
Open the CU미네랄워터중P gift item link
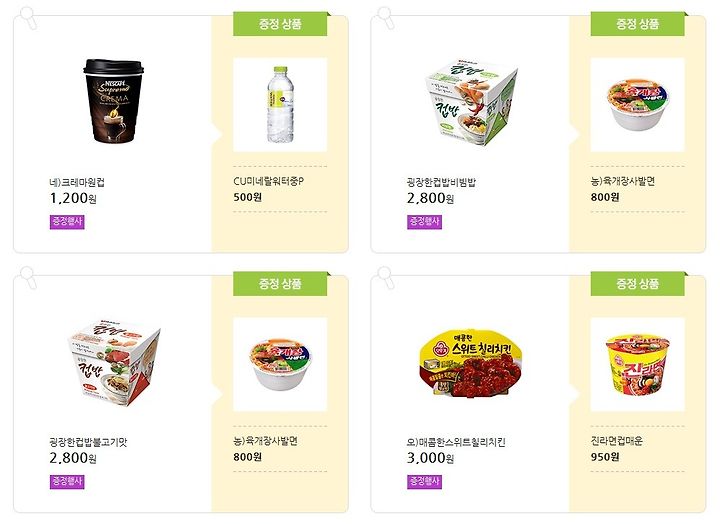269,181
